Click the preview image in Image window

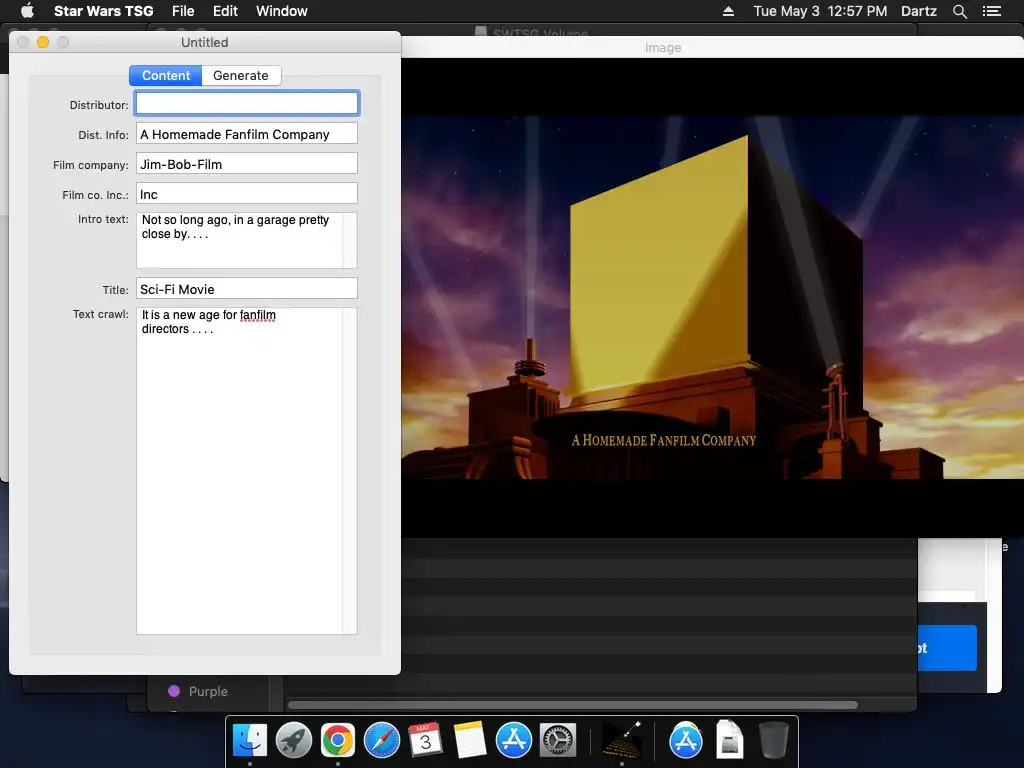(x=712, y=297)
